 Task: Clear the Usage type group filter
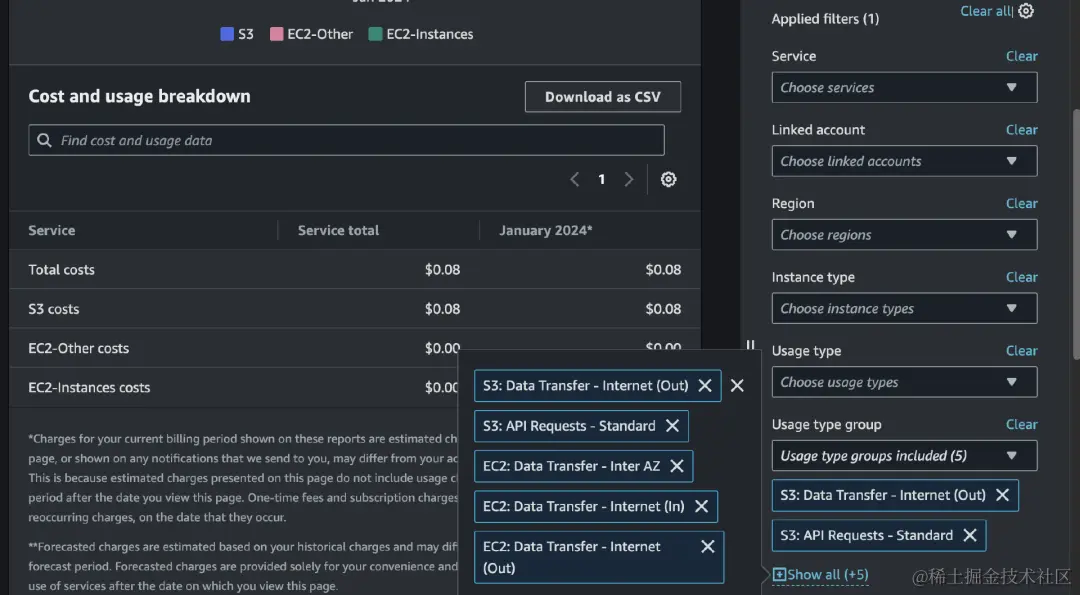1021,425
